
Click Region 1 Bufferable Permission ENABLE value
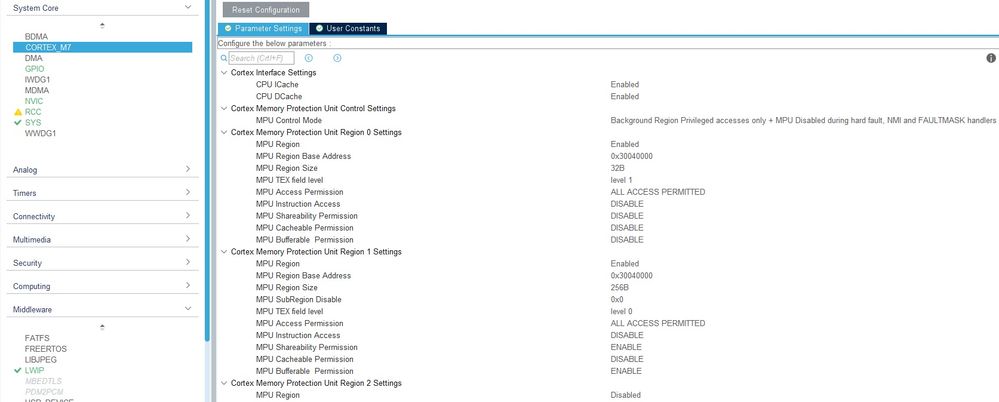pos(626,371)
